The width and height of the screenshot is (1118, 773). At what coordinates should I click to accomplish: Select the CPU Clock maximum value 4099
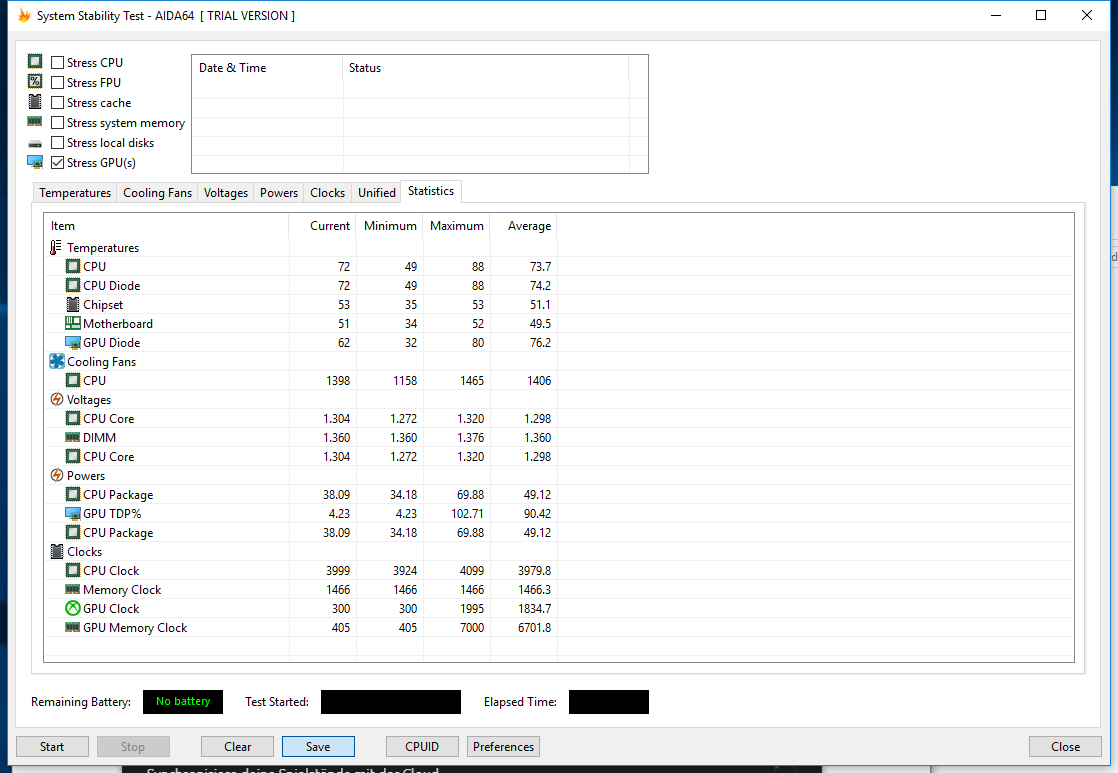[x=472, y=570]
